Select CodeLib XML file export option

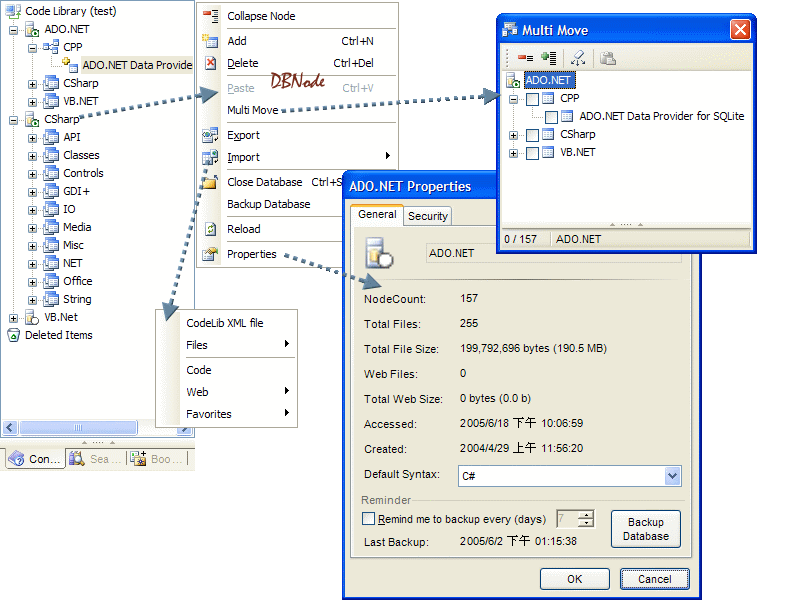click(x=225, y=323)
